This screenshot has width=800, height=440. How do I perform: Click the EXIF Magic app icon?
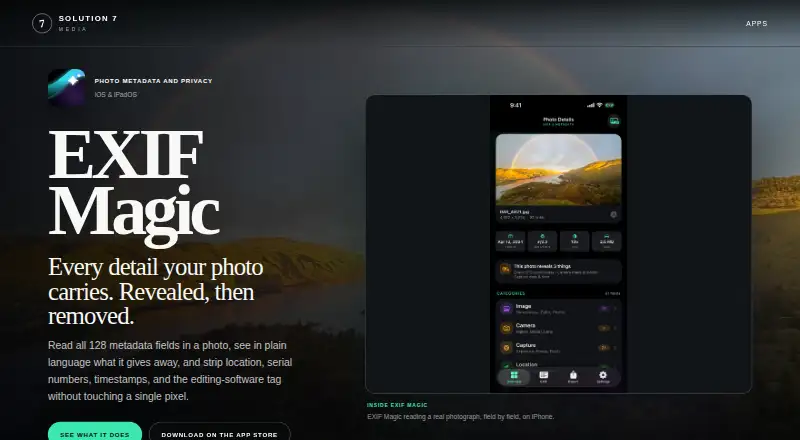(66, 87)
